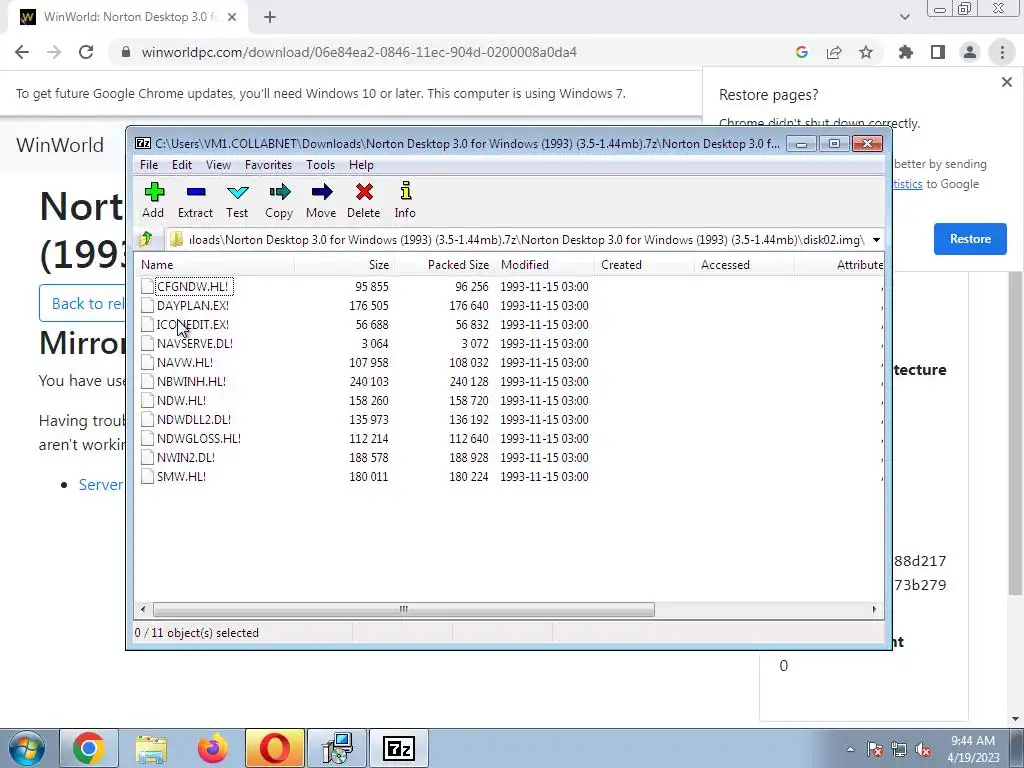
Task: Switch to Chrome in the taskbar
Action: [89, 748]
